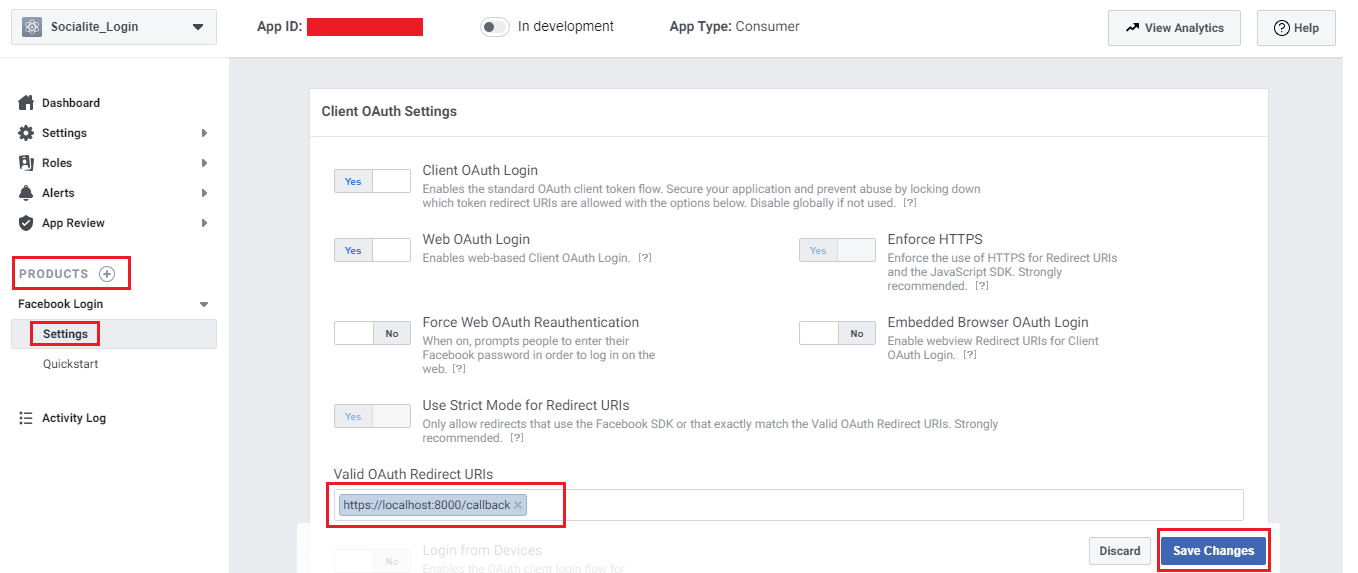Expand the Settings submenu arrow
Image resolution: width=1358 pixels, height=573 pixels.
tap(204, 133)
